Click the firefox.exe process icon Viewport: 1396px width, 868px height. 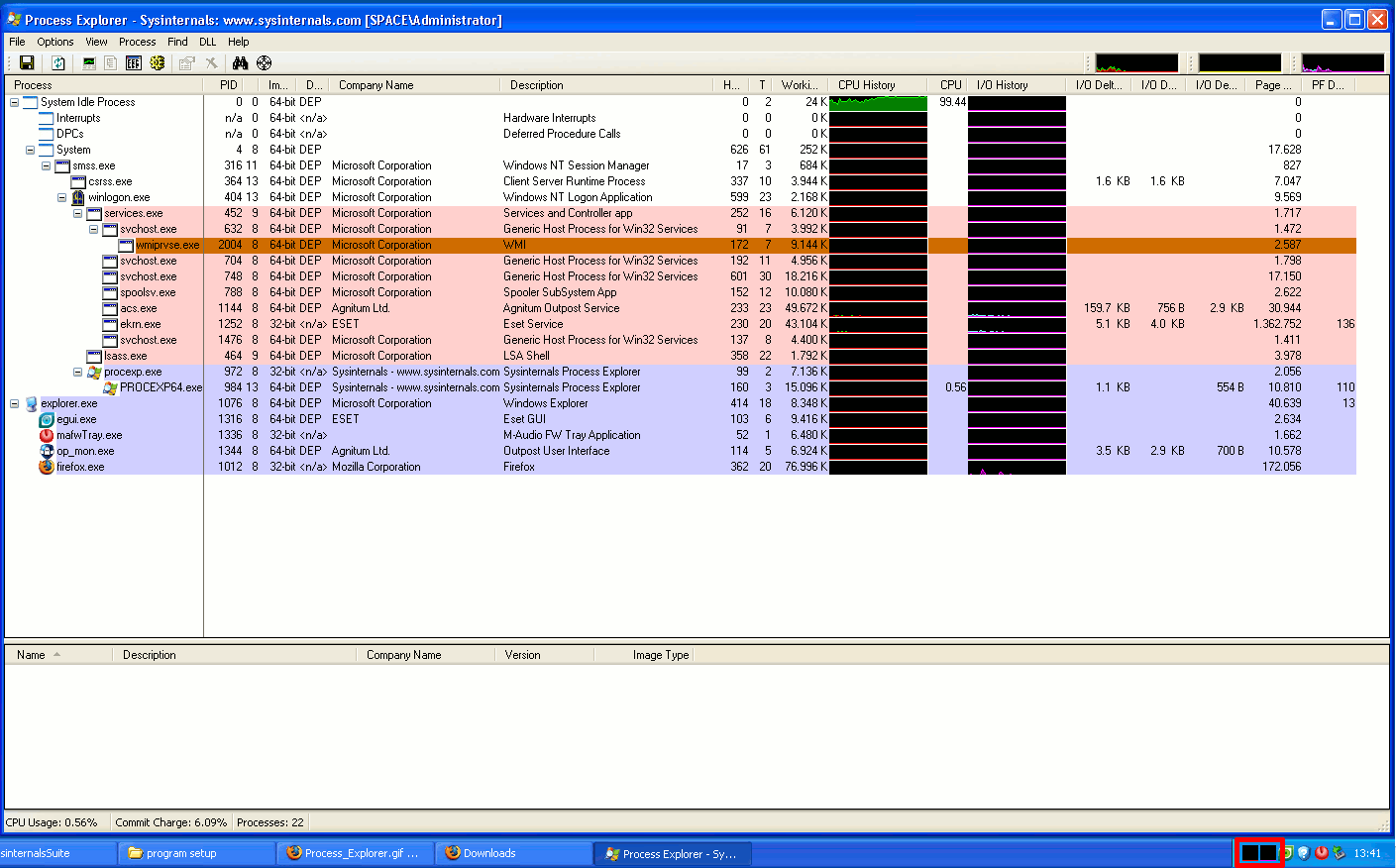47,467
